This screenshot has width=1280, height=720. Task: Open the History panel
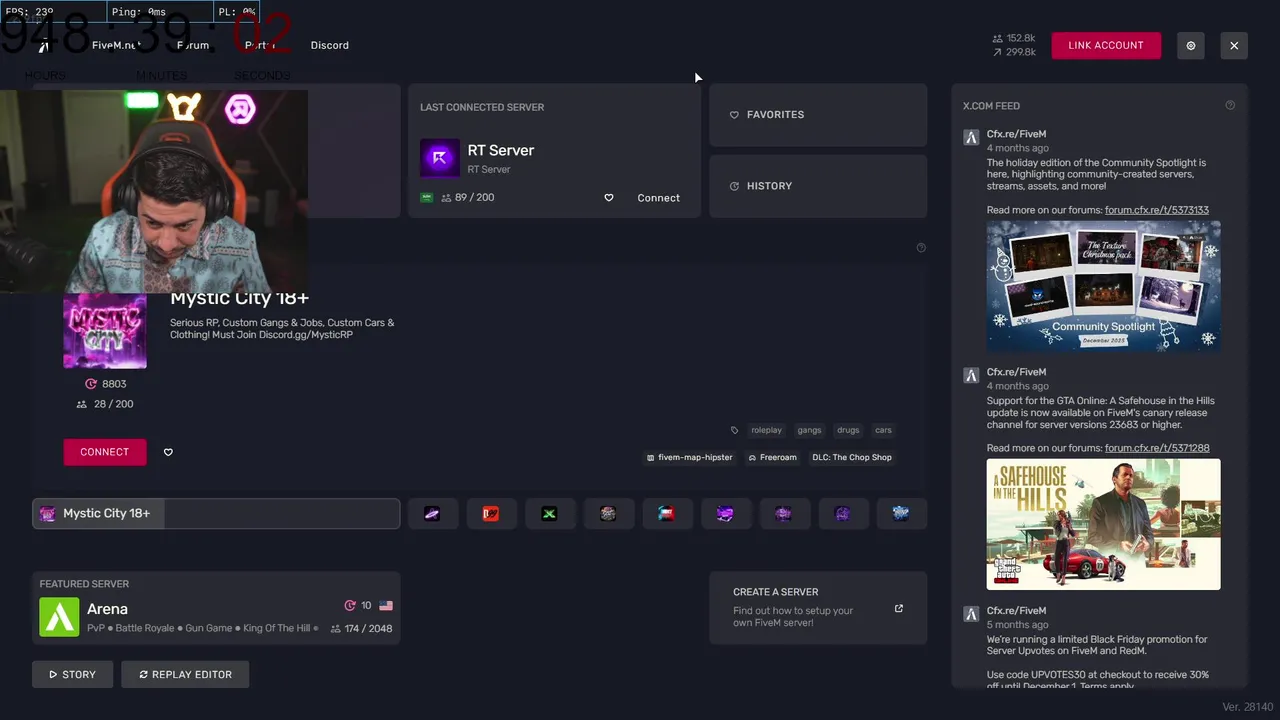(x=818, y=186)
